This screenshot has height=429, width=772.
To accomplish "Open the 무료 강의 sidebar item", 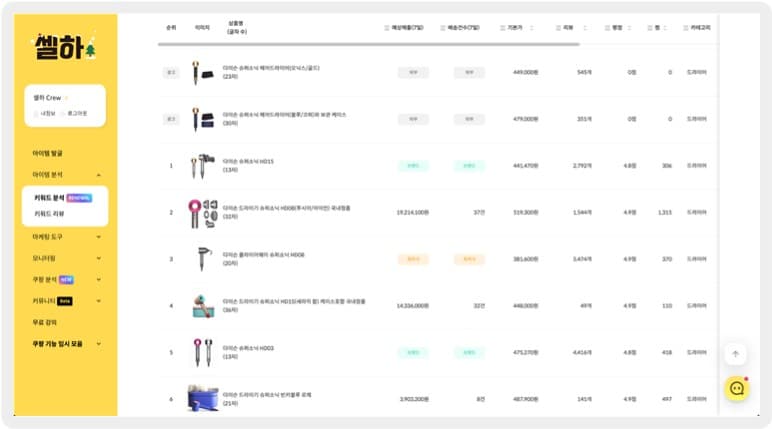I will [44, 322].
